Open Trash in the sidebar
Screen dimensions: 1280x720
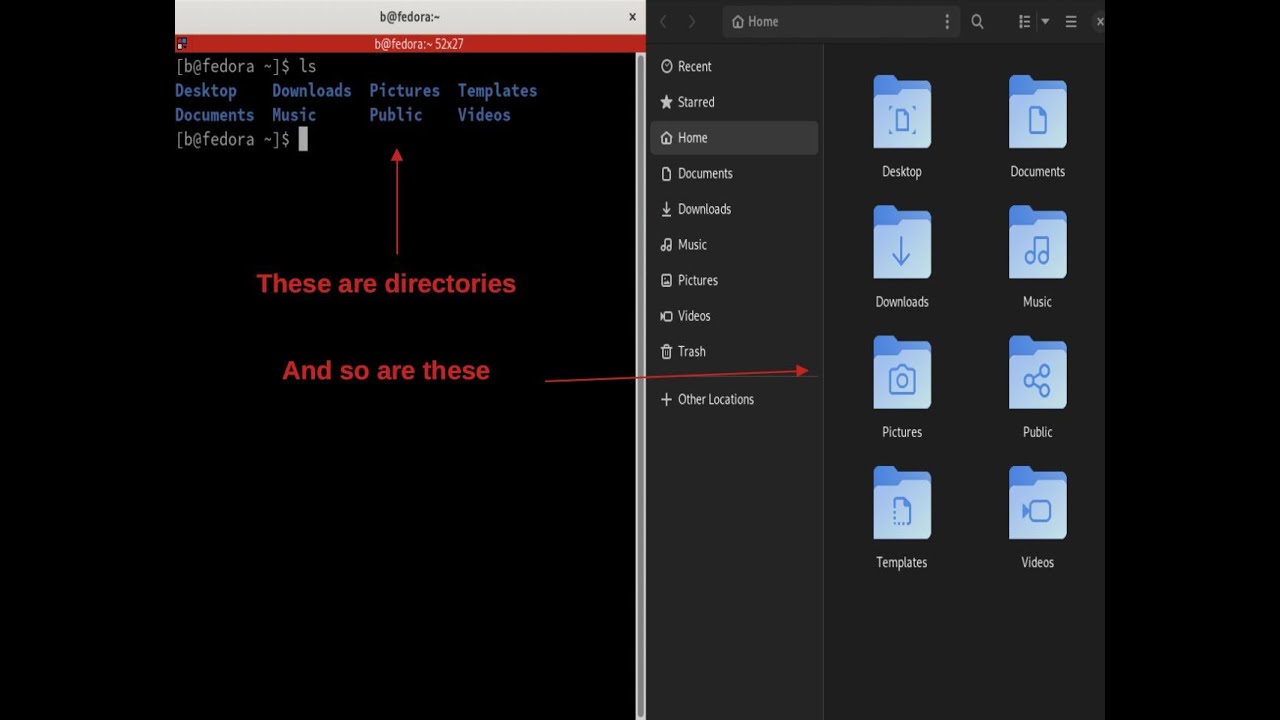734,352
